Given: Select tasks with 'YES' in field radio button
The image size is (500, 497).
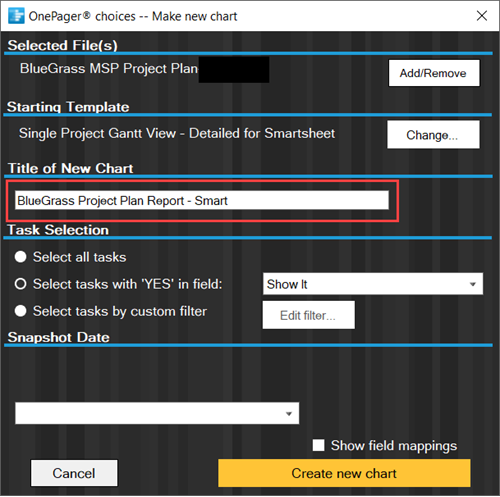Looking at the screenshot, I should (x=20, y=284).
